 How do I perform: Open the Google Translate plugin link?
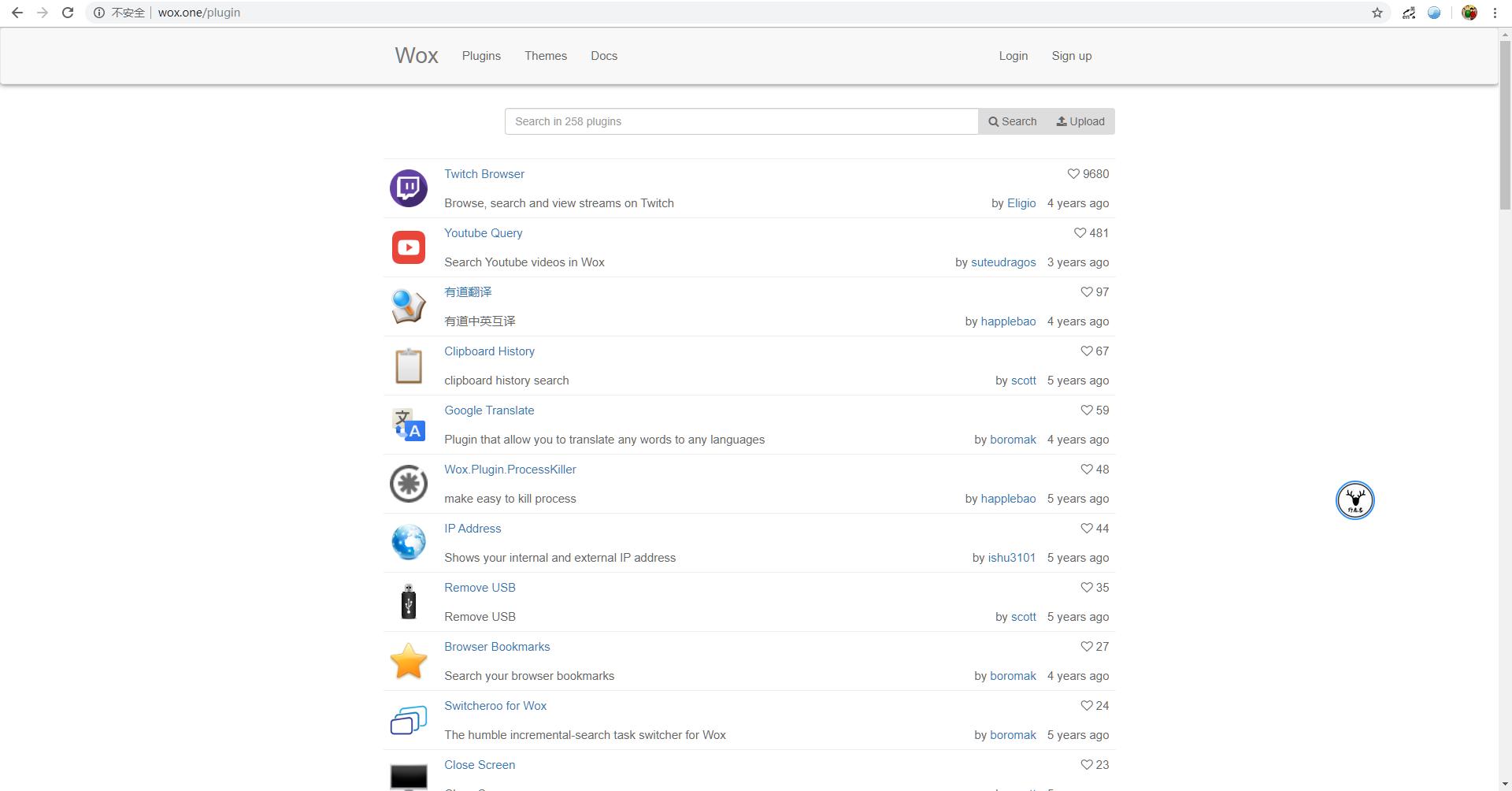coord(489,410)
